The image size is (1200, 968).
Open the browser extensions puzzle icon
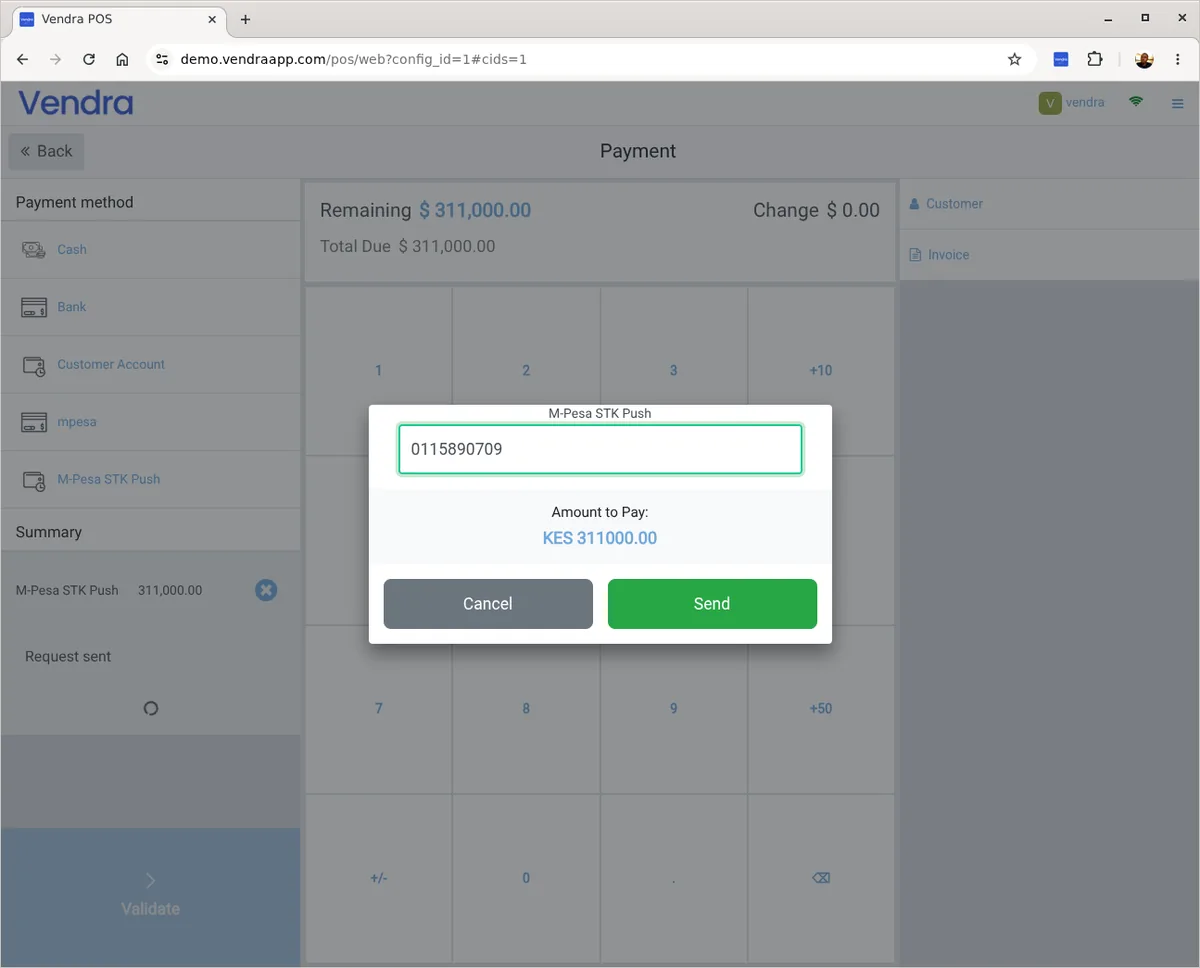click(x=1095, y=59)
